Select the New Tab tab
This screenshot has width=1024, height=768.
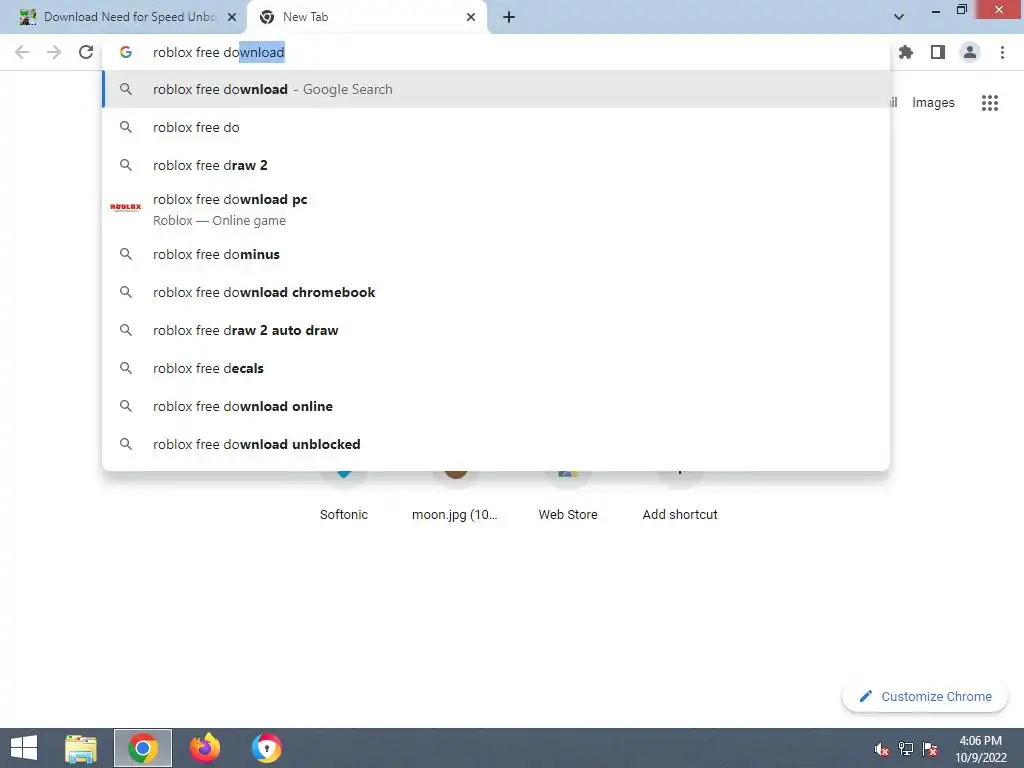tap(366, 17)
